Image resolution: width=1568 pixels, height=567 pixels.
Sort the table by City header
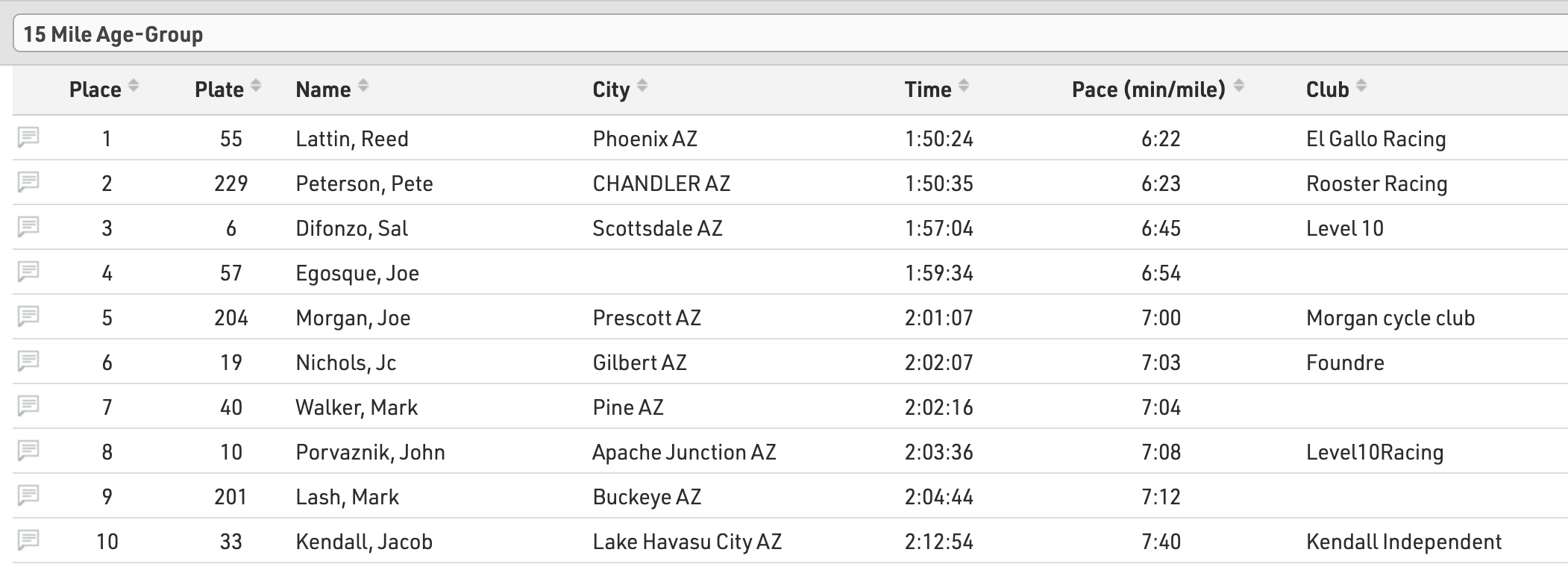[611, 90]
